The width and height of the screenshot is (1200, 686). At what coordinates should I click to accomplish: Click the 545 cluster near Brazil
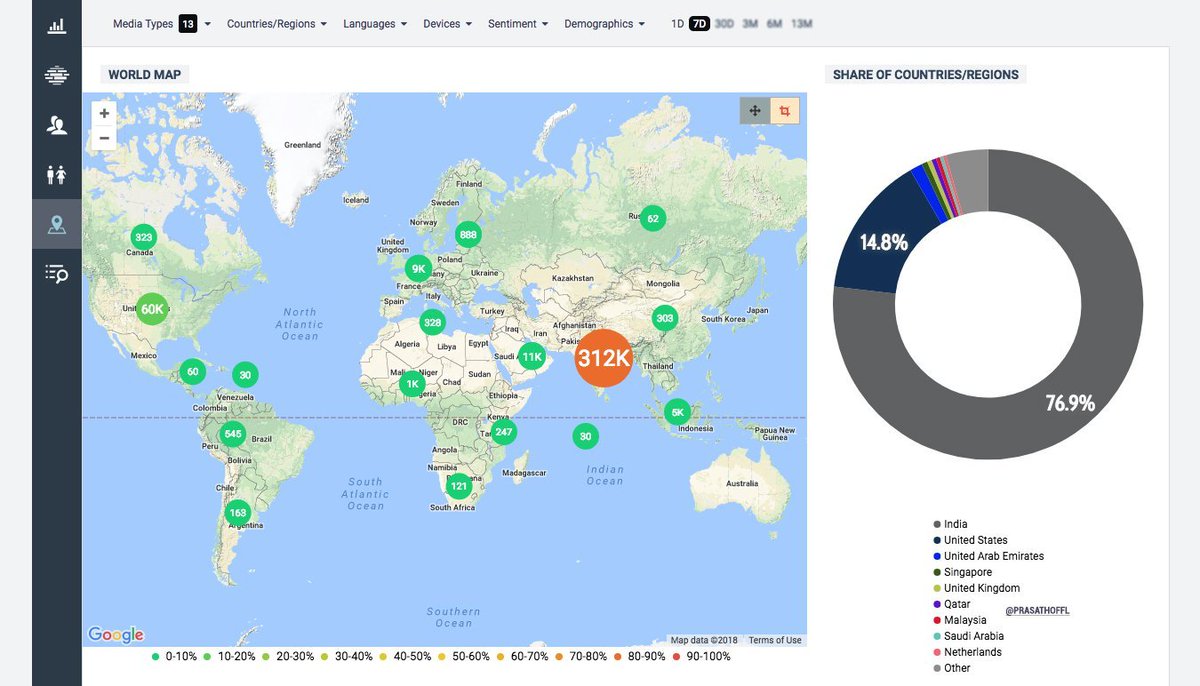pyautogui.click(x=233, y=434)
